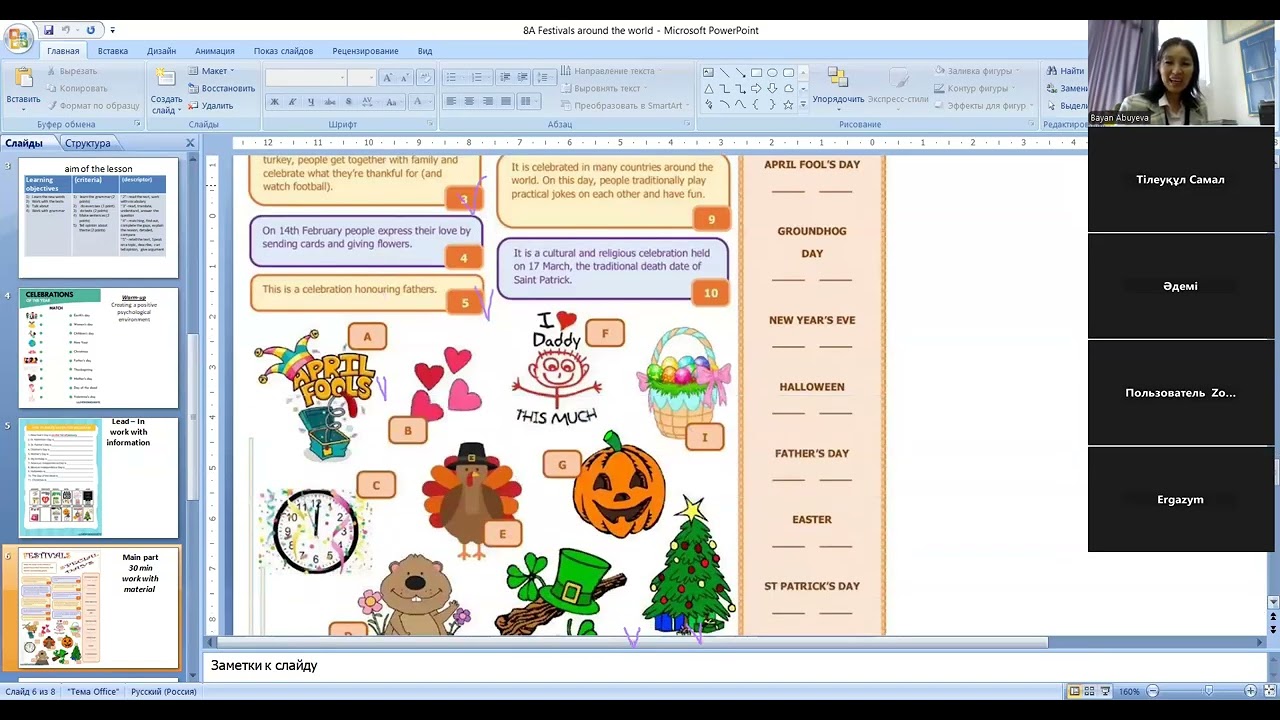Select slide 4 Celebrations thumbnail
Screen dimensions: 1280x720
point(98,348)
